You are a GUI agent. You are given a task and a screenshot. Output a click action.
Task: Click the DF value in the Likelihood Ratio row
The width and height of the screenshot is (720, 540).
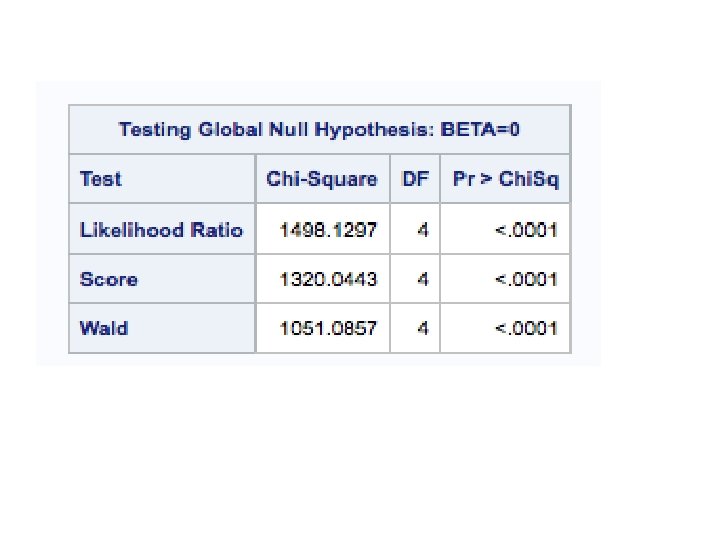[424, 230]
